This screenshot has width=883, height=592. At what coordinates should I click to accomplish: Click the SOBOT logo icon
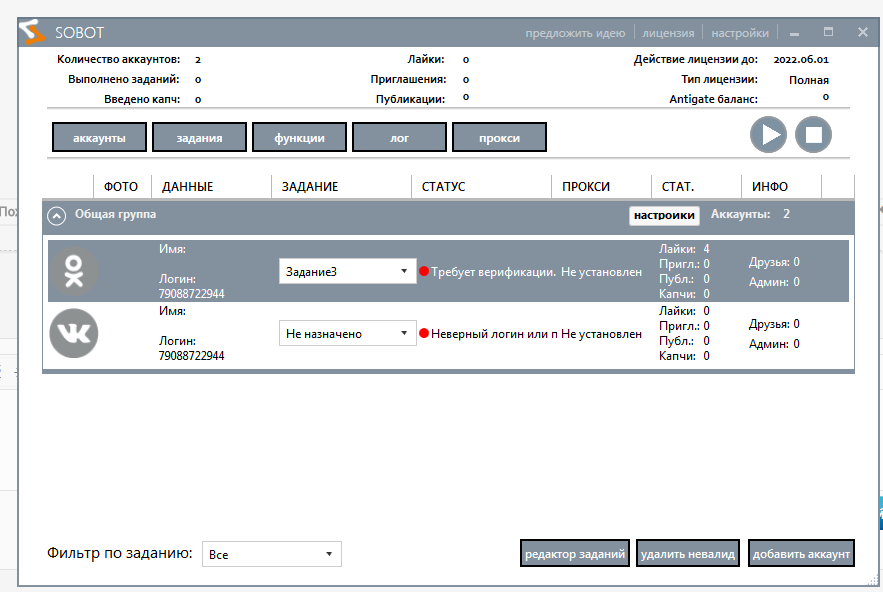click(32, 32)
